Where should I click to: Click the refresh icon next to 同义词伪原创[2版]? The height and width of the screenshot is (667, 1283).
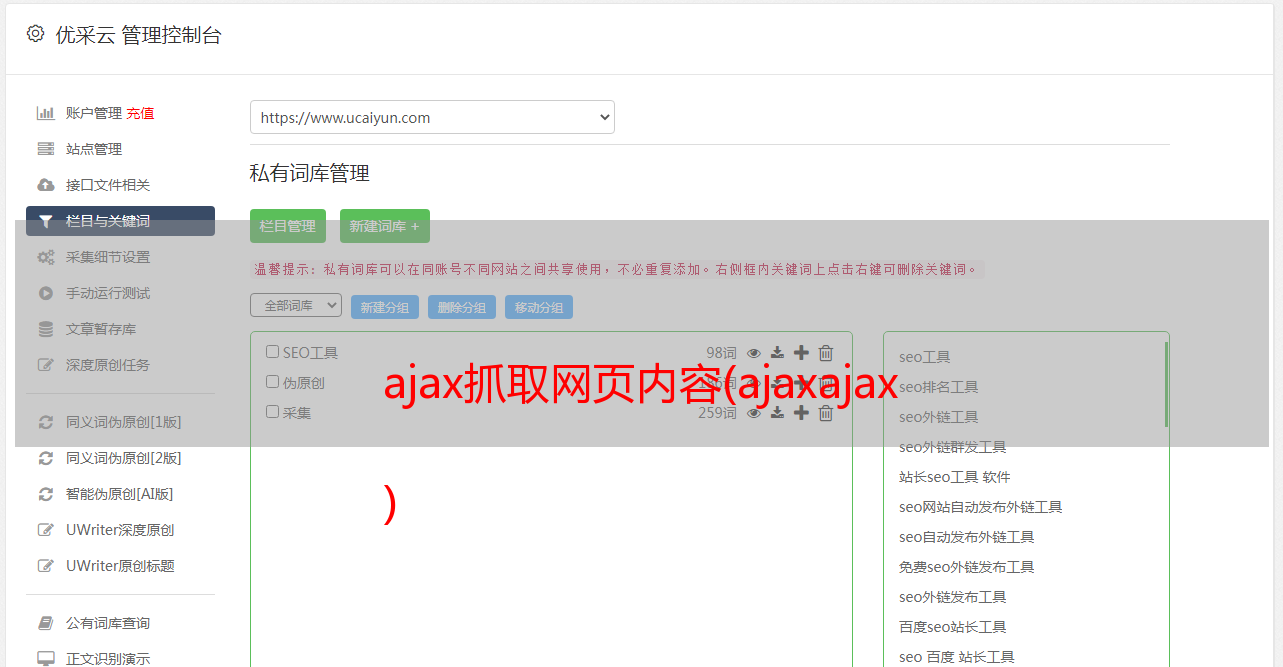click(46, 458)
